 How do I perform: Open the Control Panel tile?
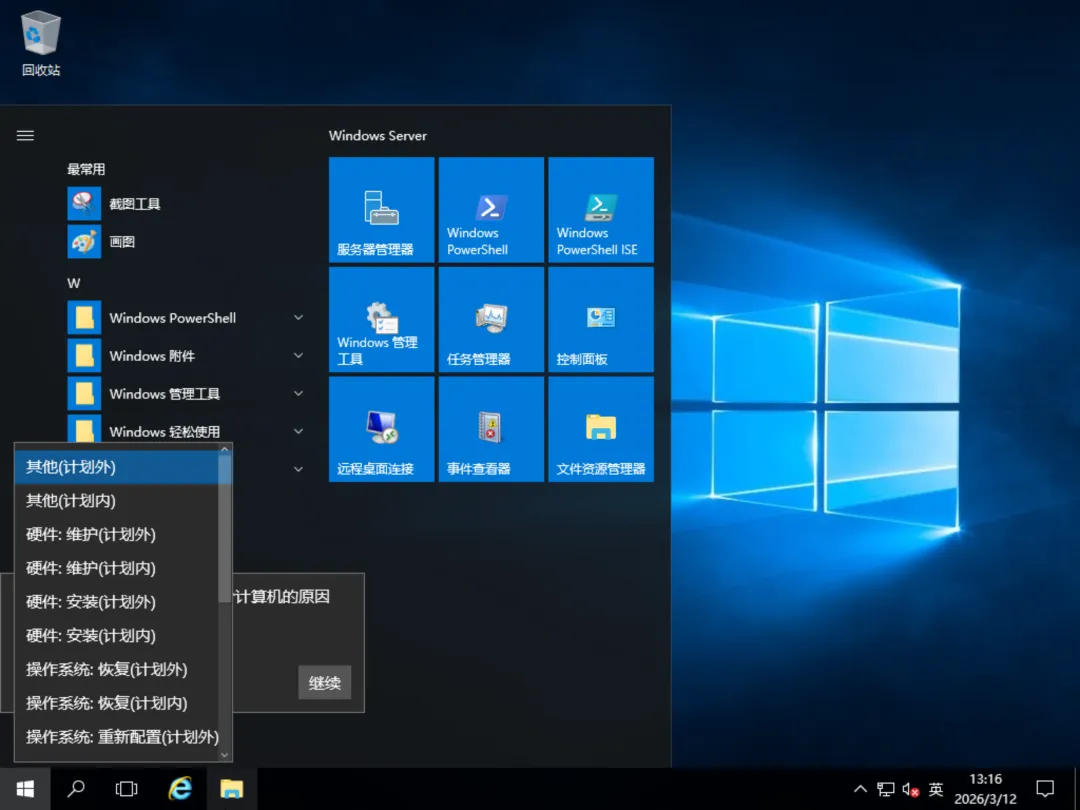click(601, 319)
